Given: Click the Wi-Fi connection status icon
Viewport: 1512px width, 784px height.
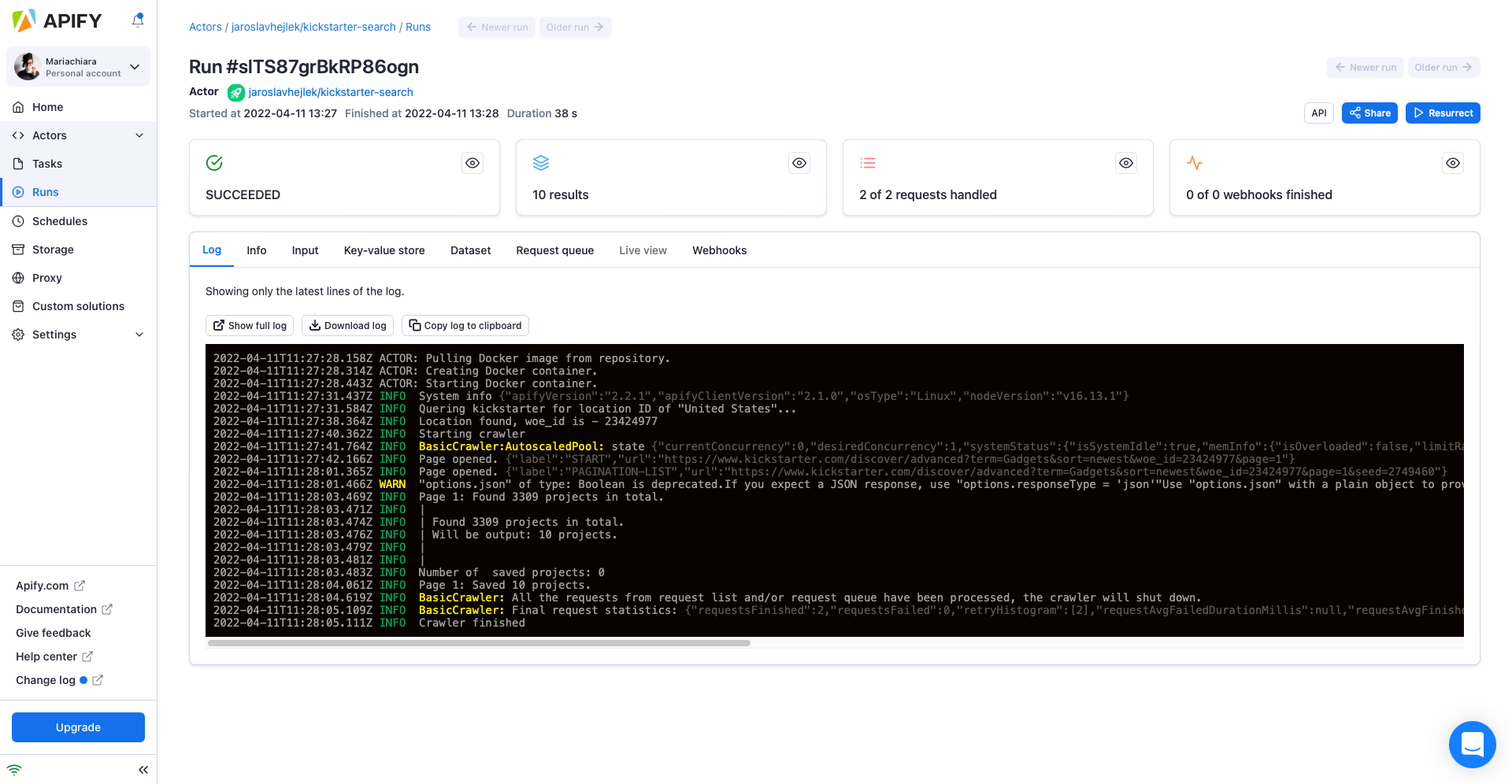Looking at the screenshot, I should tap(14, 770).
